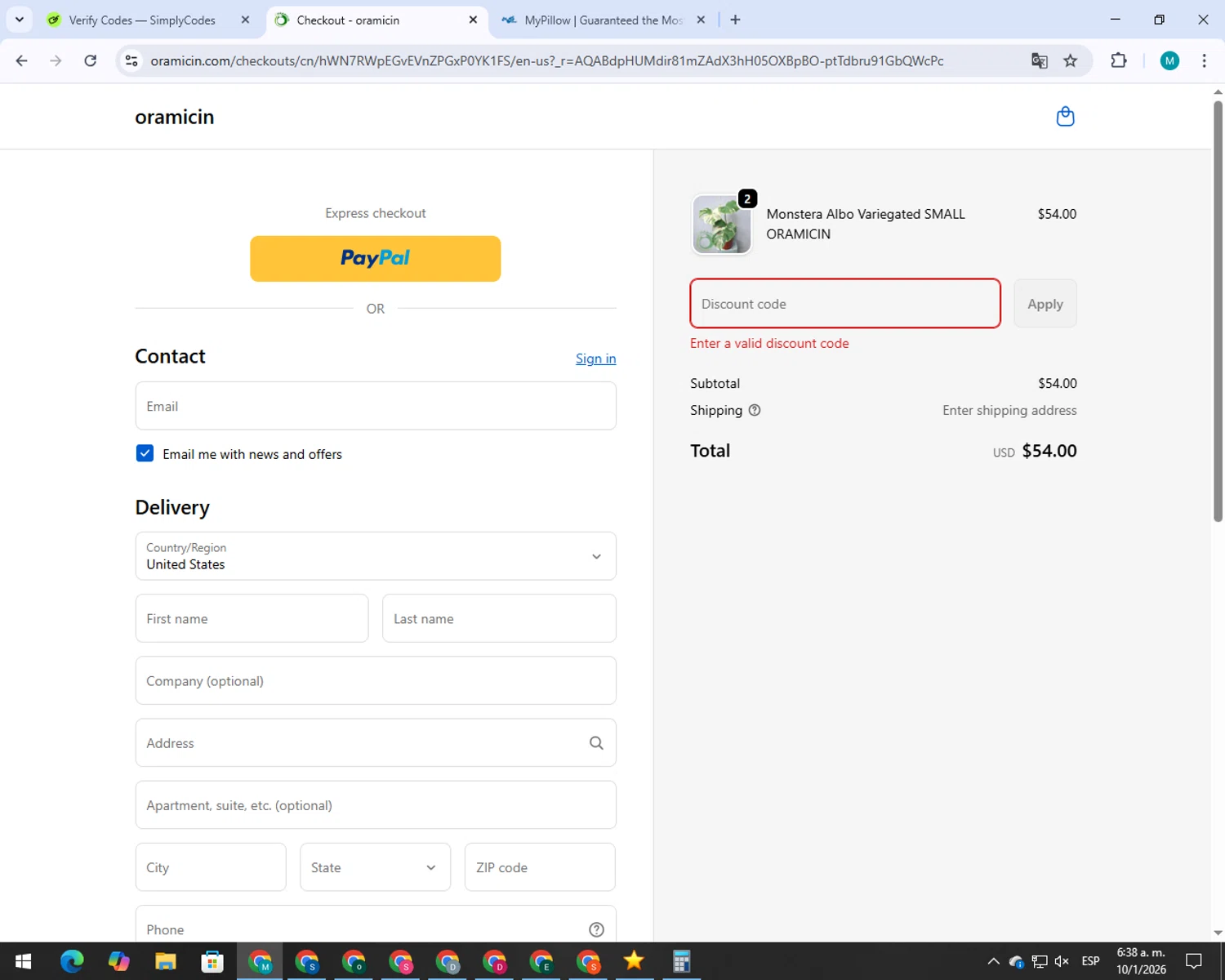Close the Checkout - oramicin tab

tap(473, 20)
